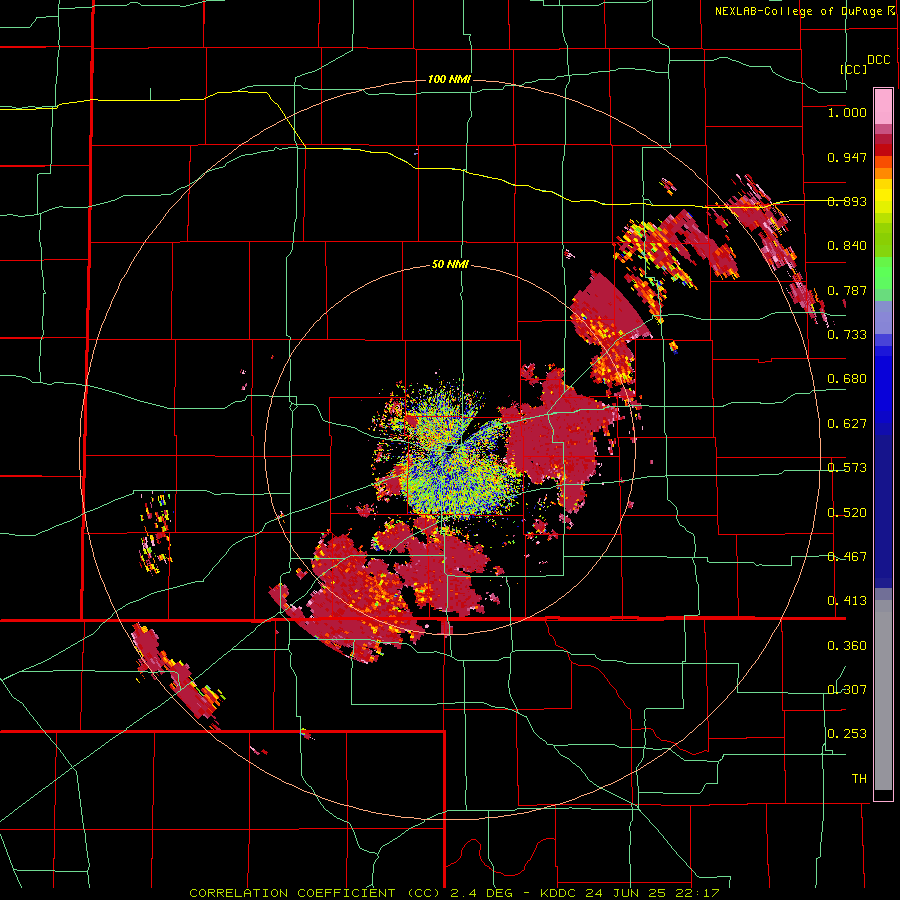Click the 100 NMI range ring label
900x900 pixels.
click(449, 79)
